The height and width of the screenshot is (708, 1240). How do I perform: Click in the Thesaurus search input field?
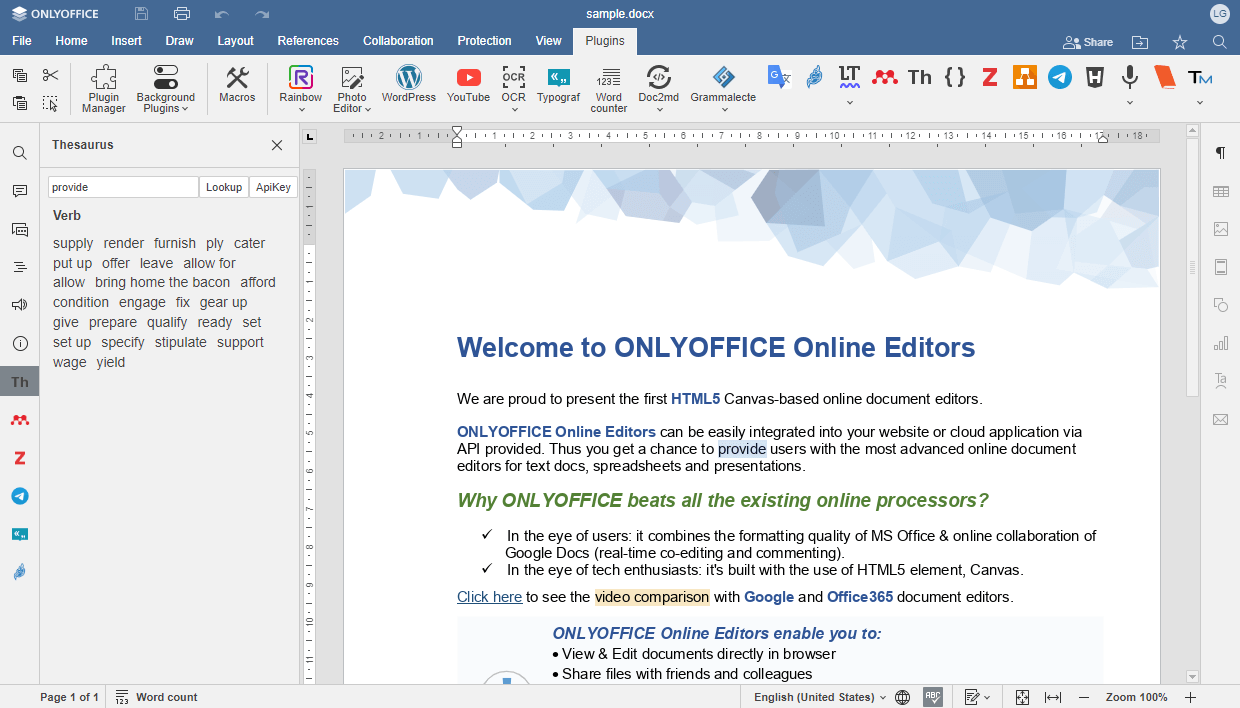[123, 187]
